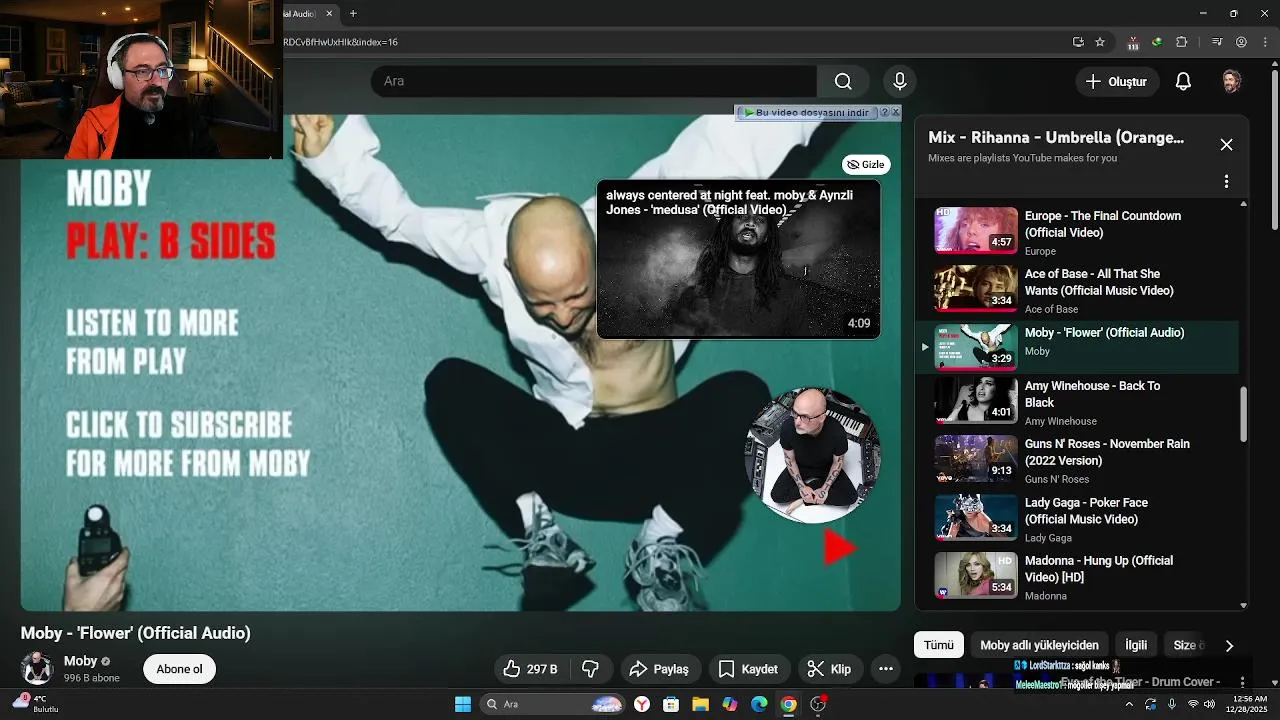Play 'Europe - The Final Countdown' from the playlist
Image resolution: width=1280 pixels, height=720 pixels.
coord(1077,232)
